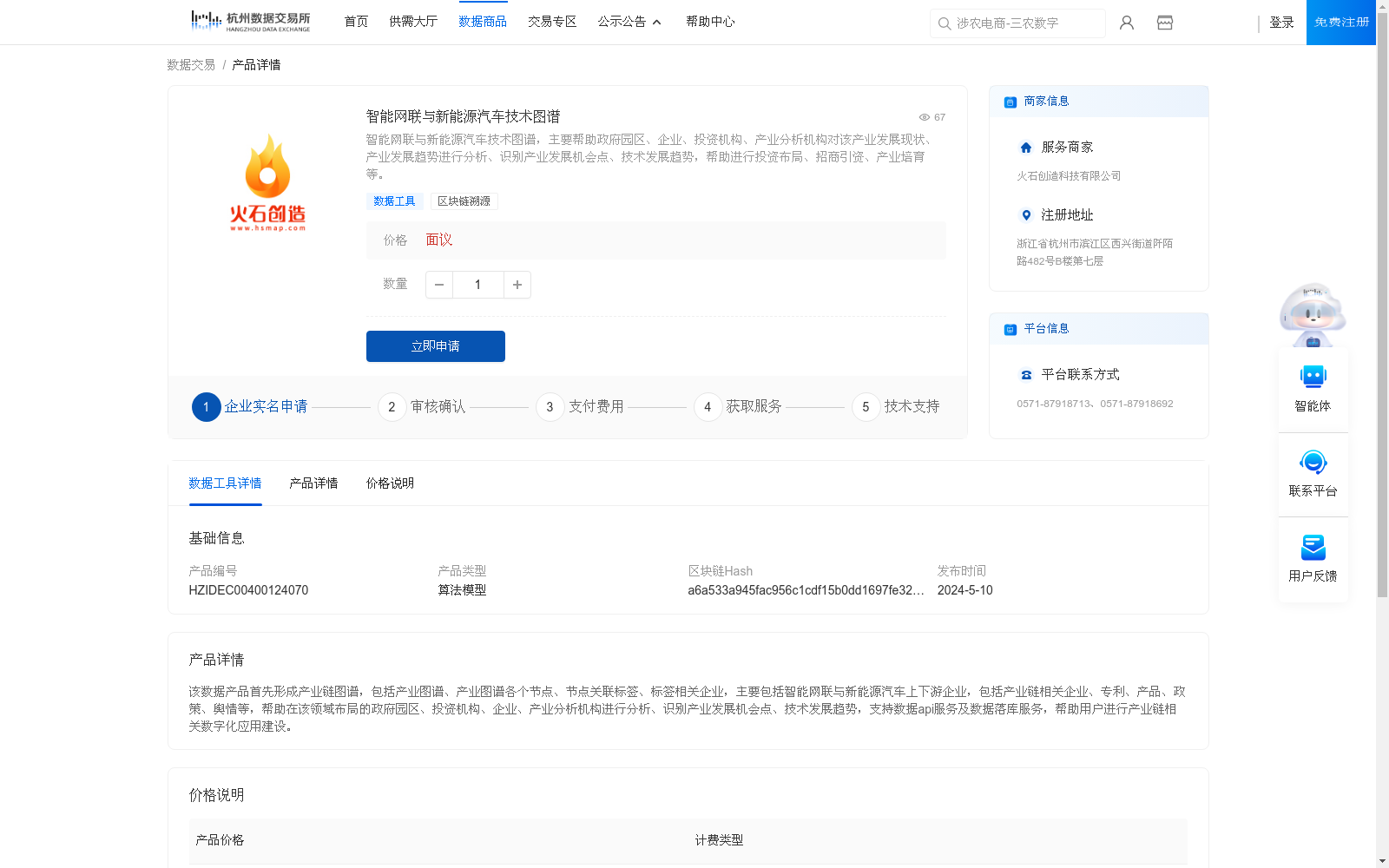Screen dimensions: 1389x868
Task: Click the search magnifier icon
Action: [945, 23]
